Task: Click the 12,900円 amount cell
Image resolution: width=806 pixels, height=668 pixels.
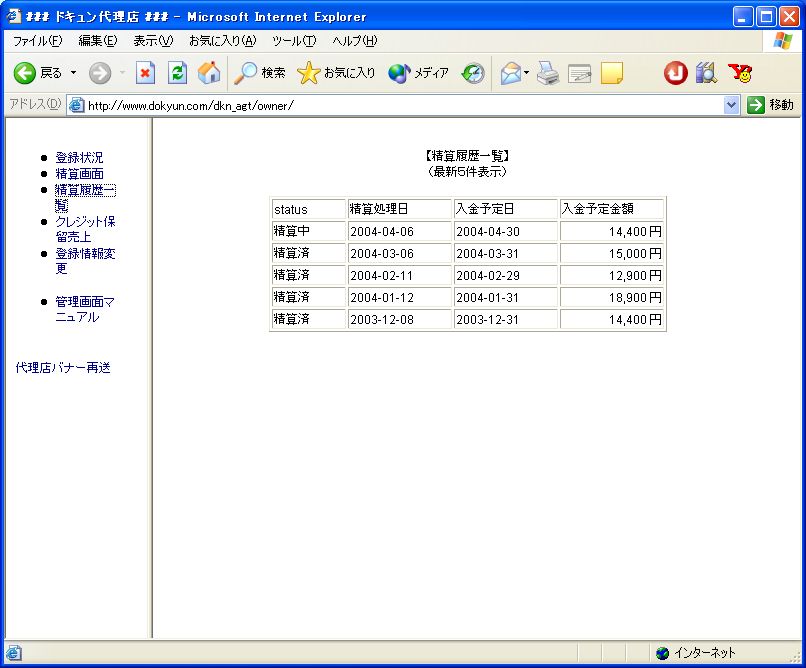Action: (x=612, y=275)
